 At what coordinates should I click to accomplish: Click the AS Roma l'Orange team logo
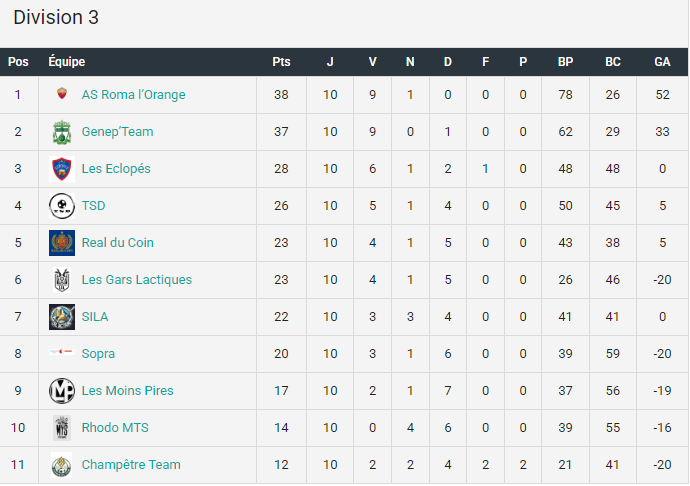pos(62,94)
